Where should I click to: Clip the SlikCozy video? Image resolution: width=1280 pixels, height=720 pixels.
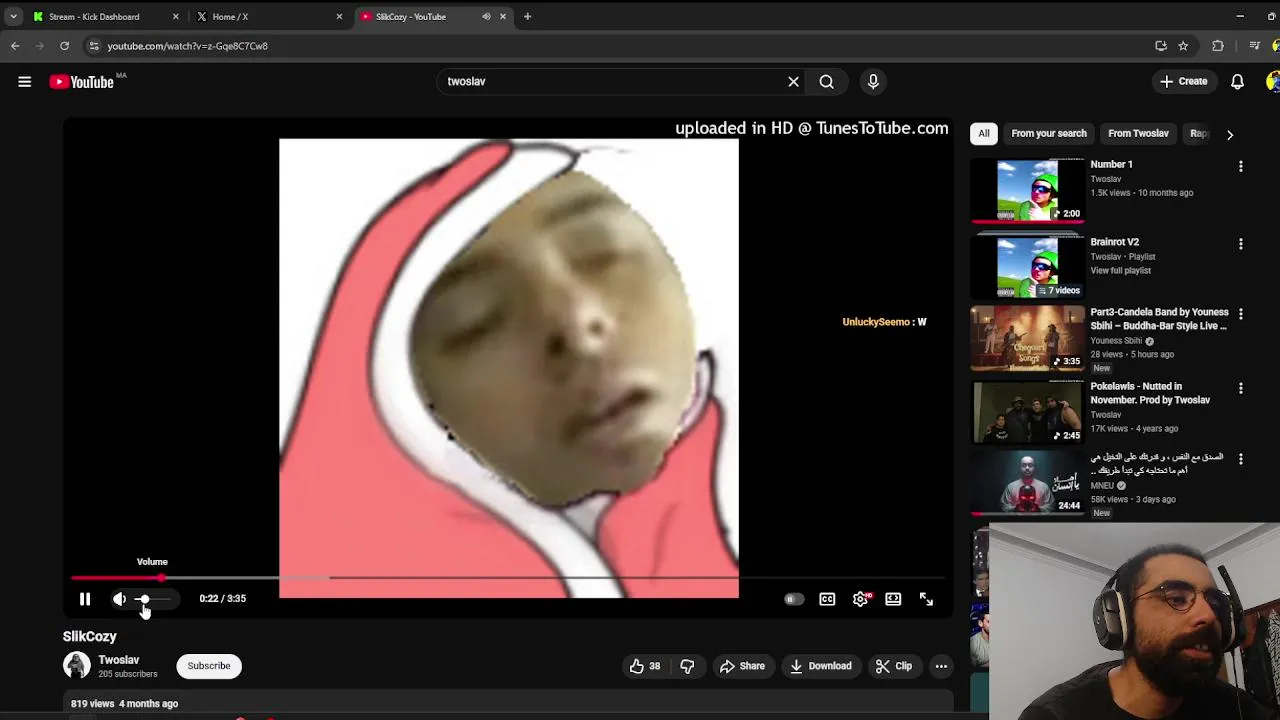(x=893, y=666)
